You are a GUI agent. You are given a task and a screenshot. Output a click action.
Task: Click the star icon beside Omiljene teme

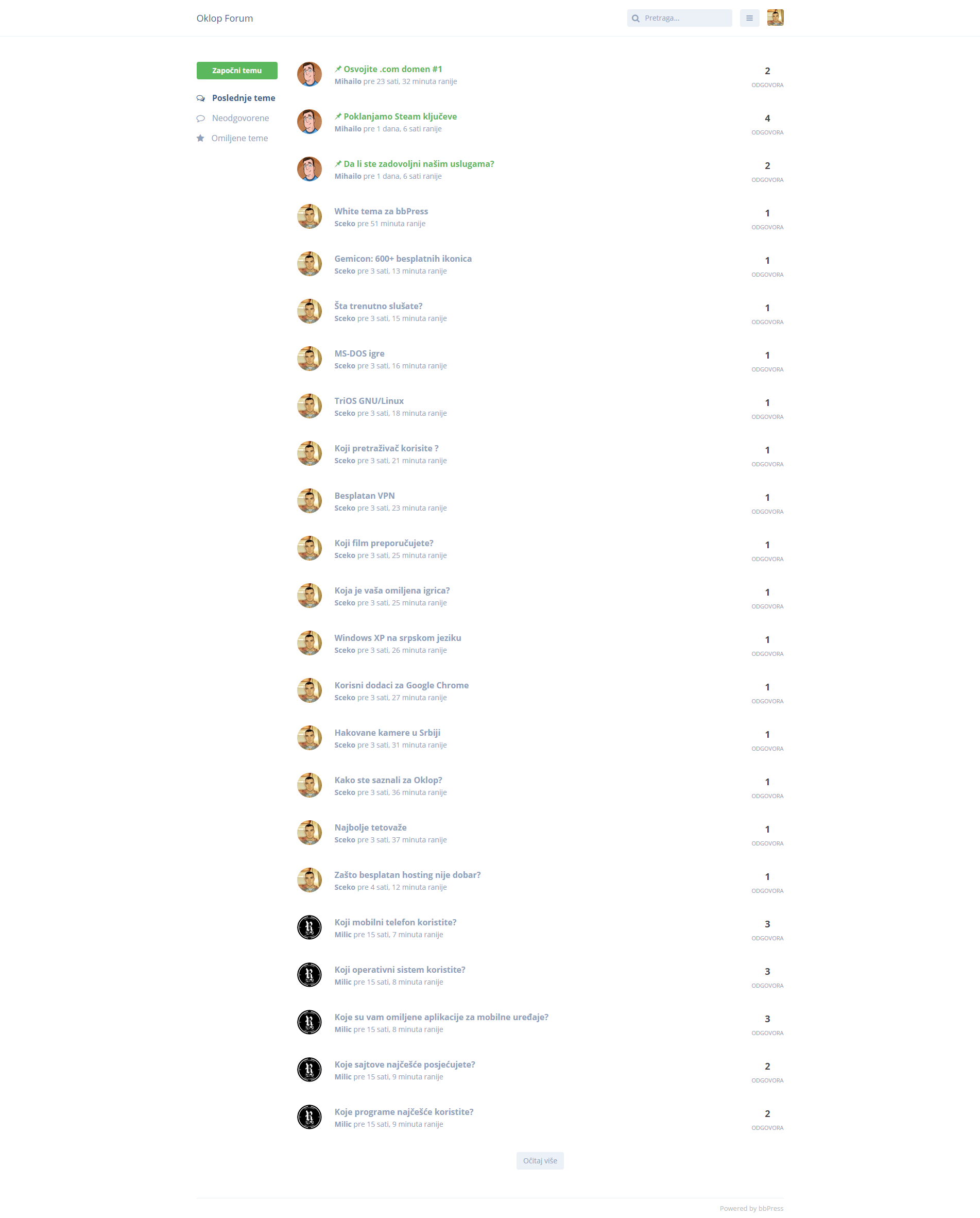(200, 139)
